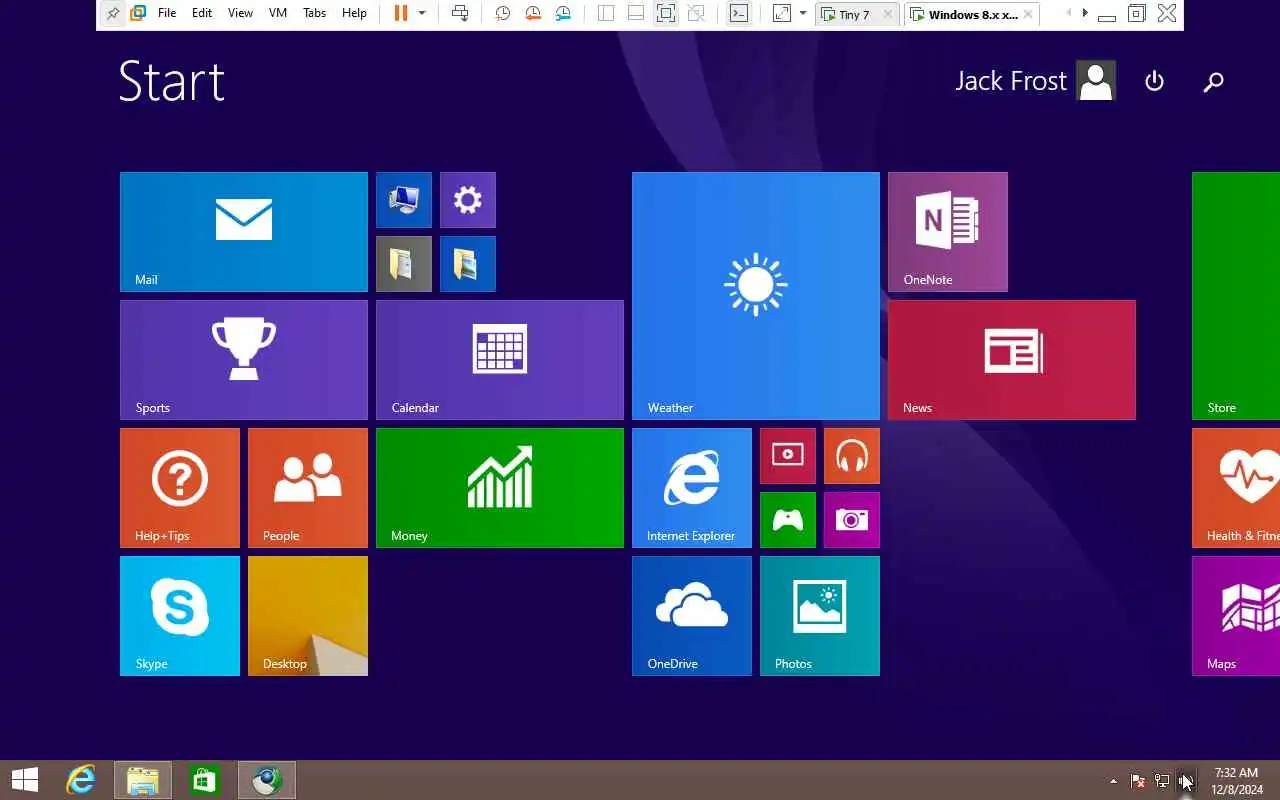Open the Mail tile
Viewport: 1280px width, 800px height.
(x=244, y=232)
